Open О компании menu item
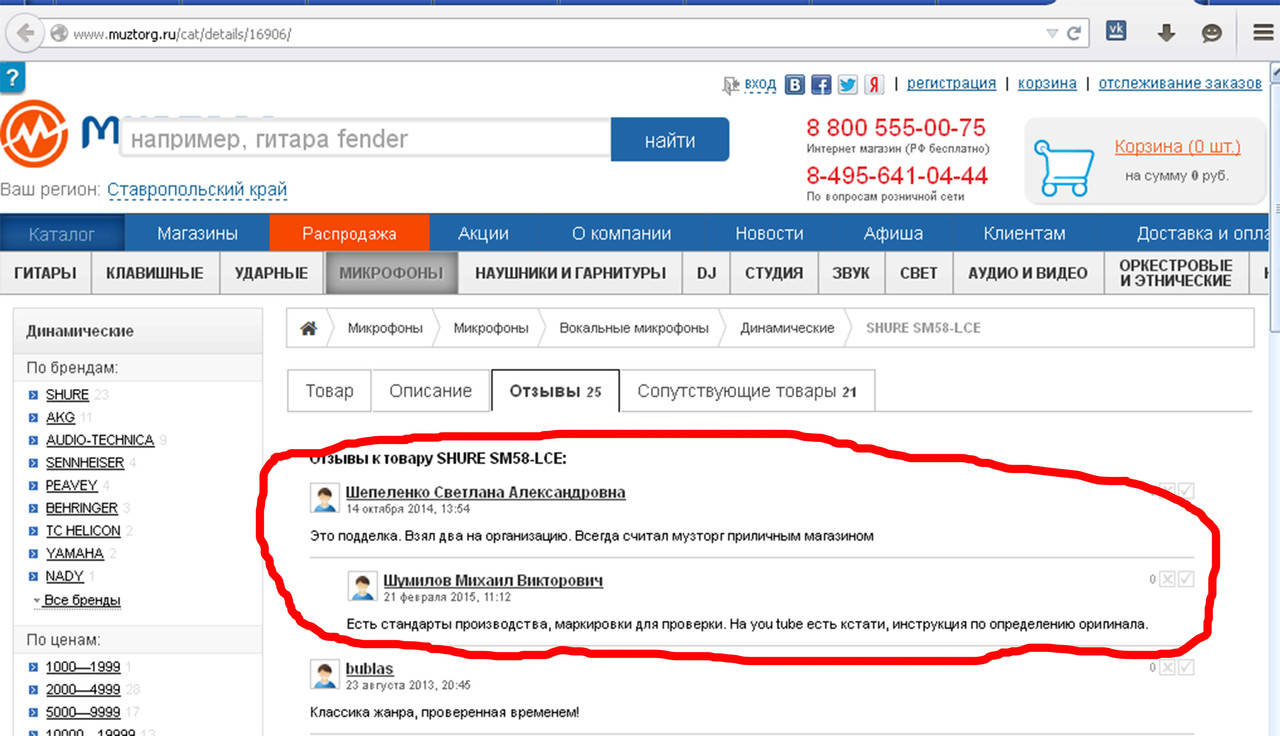 click(621, 234)
